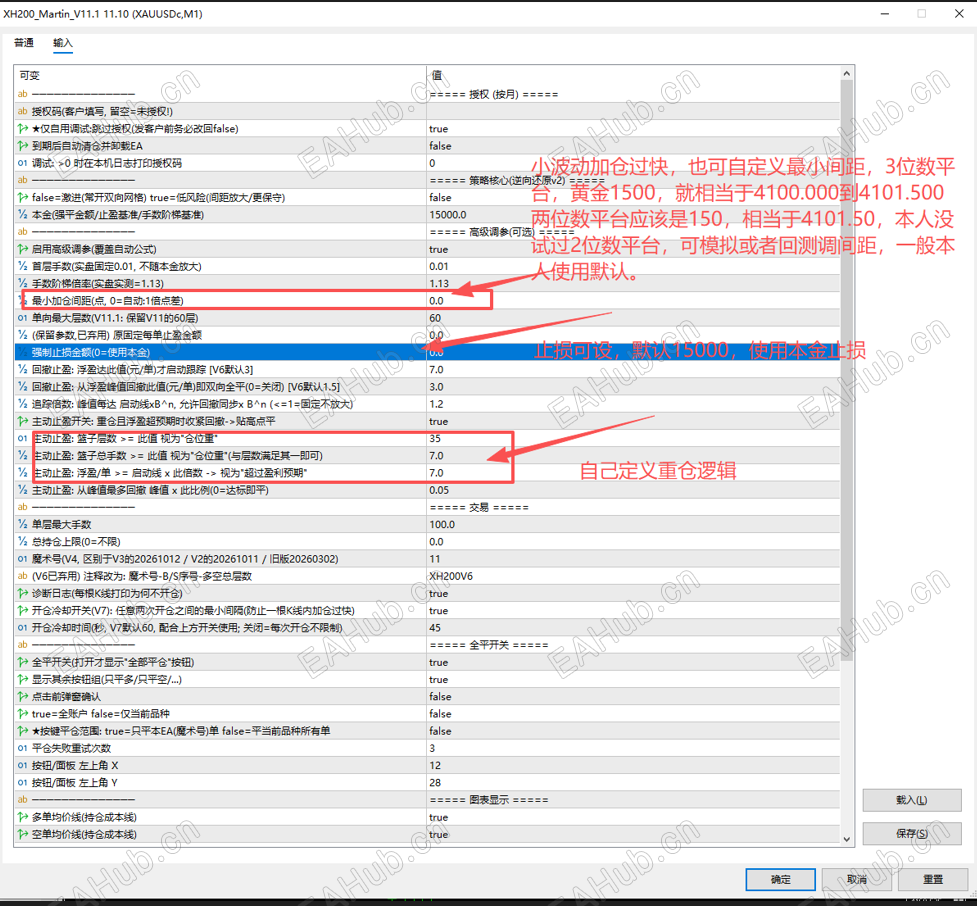Click scrollbar up arrow of parameter list
This screenshot has height=906, width=977.
coord(847,74)
